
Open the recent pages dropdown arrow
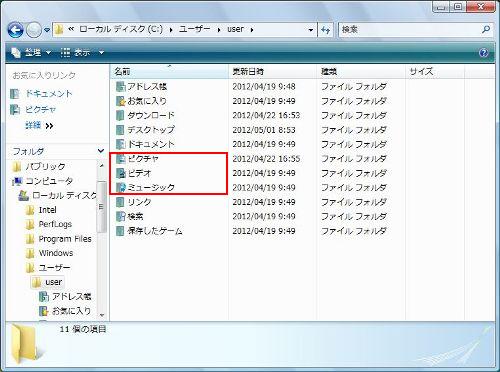47,30
